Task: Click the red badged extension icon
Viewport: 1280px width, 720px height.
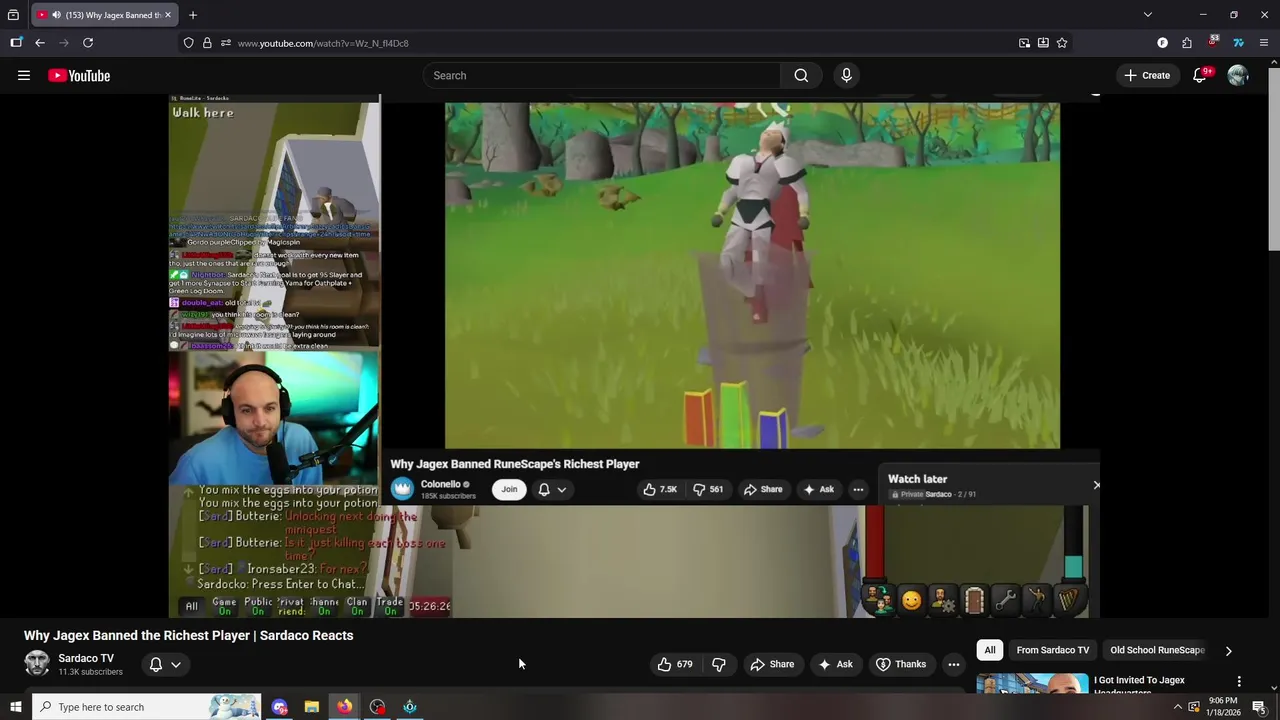Action: coord(1213,42)
